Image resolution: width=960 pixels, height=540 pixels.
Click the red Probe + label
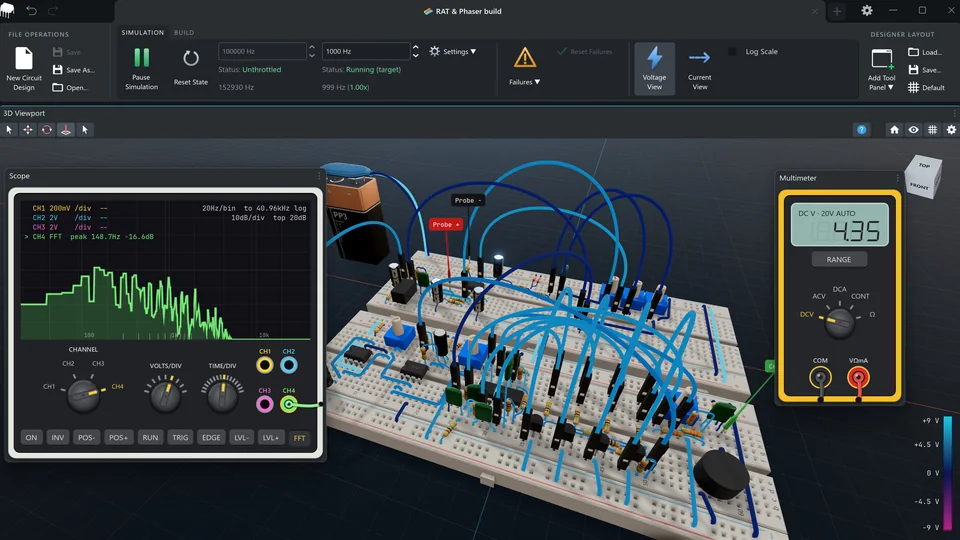point(445,225)
